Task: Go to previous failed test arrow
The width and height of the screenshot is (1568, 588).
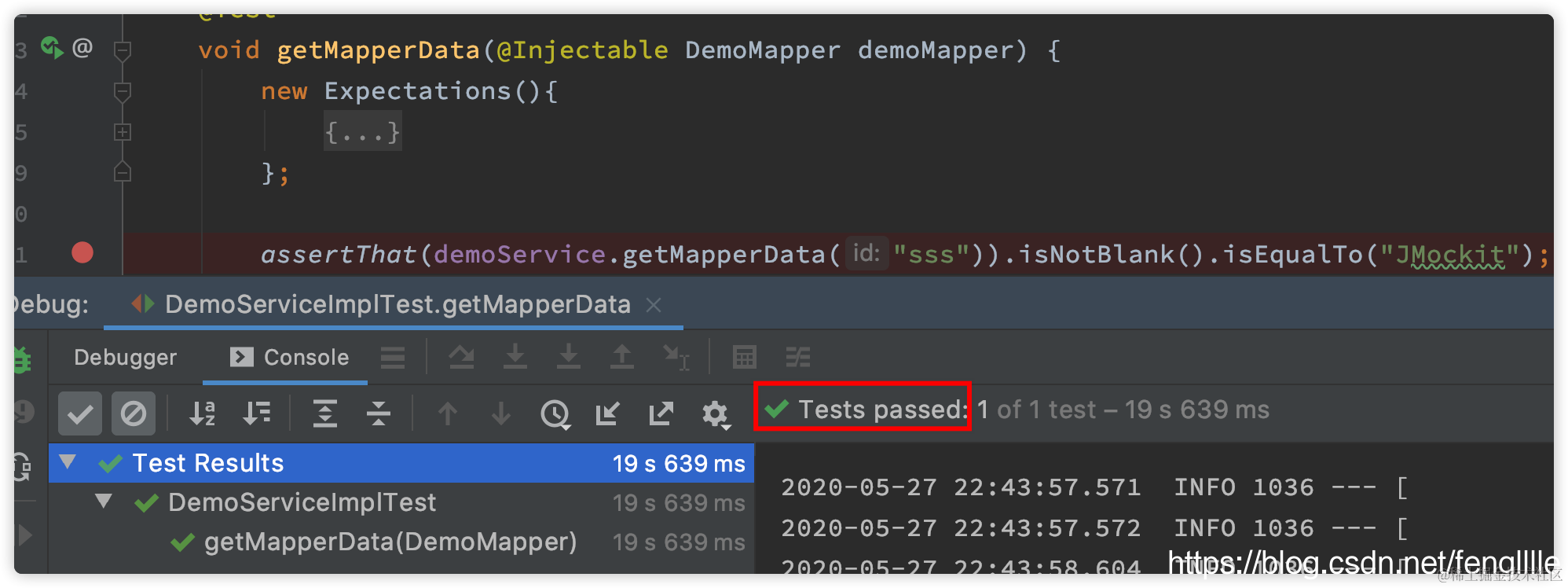Action: point(448,413)
